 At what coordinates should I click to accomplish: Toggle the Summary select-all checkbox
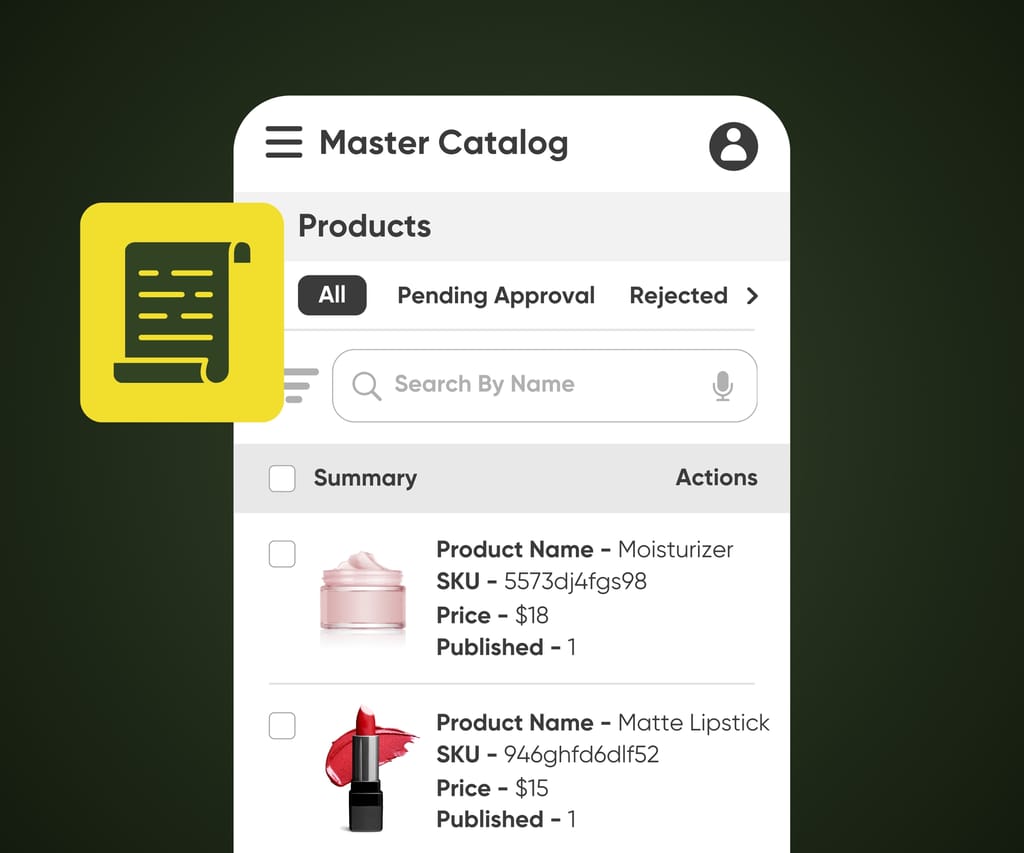281,478
